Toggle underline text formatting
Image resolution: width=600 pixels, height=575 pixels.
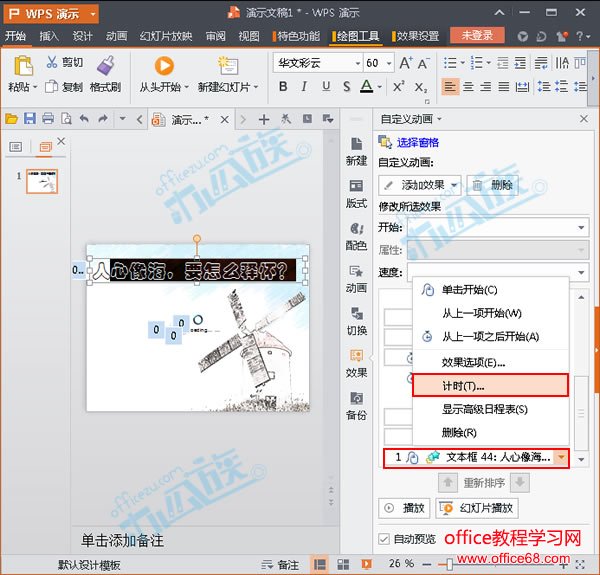click(326, 87)
